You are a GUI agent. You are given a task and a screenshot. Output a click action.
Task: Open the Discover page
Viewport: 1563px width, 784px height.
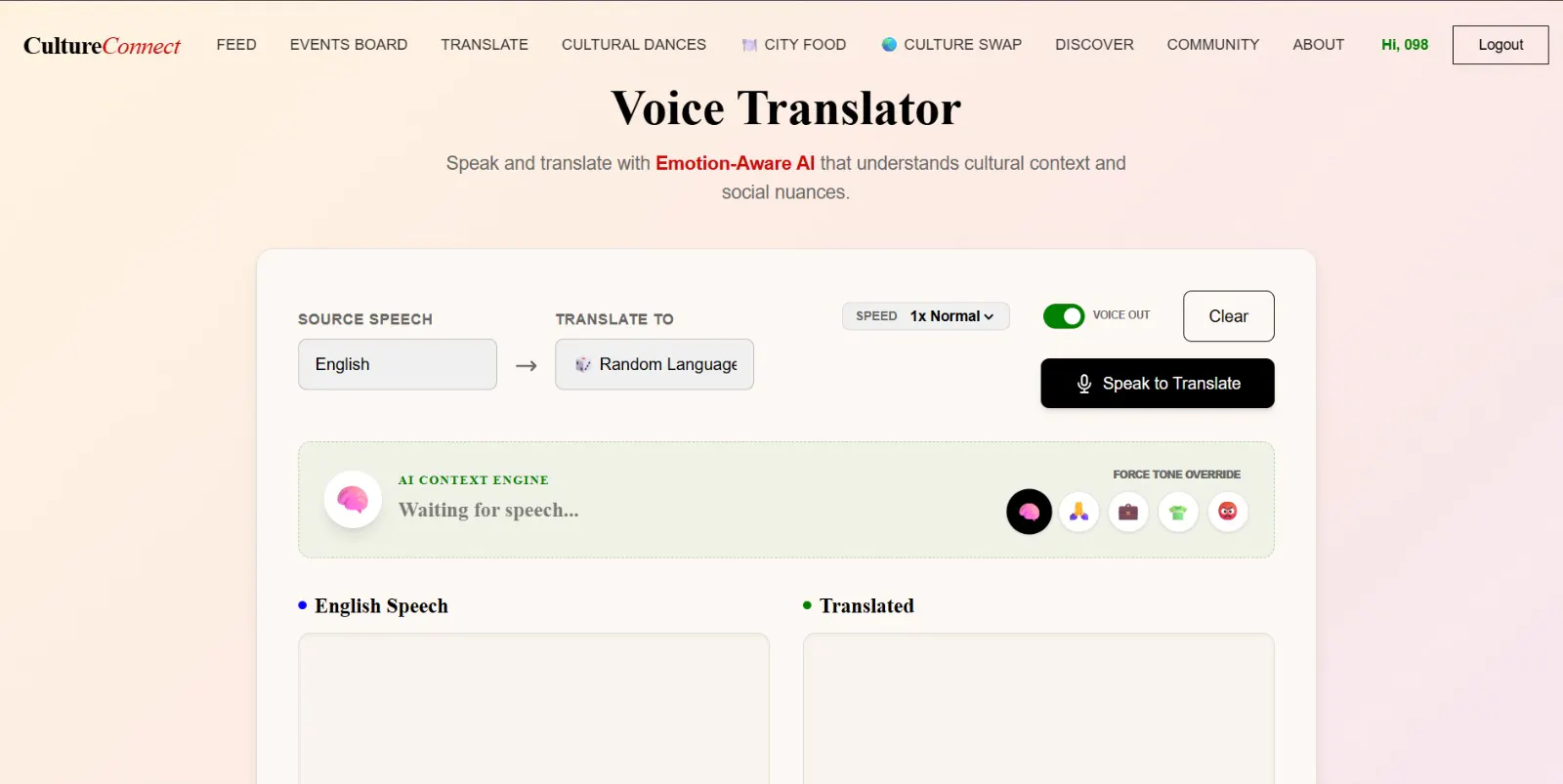pyautogui.click(x=1094, y=45)
